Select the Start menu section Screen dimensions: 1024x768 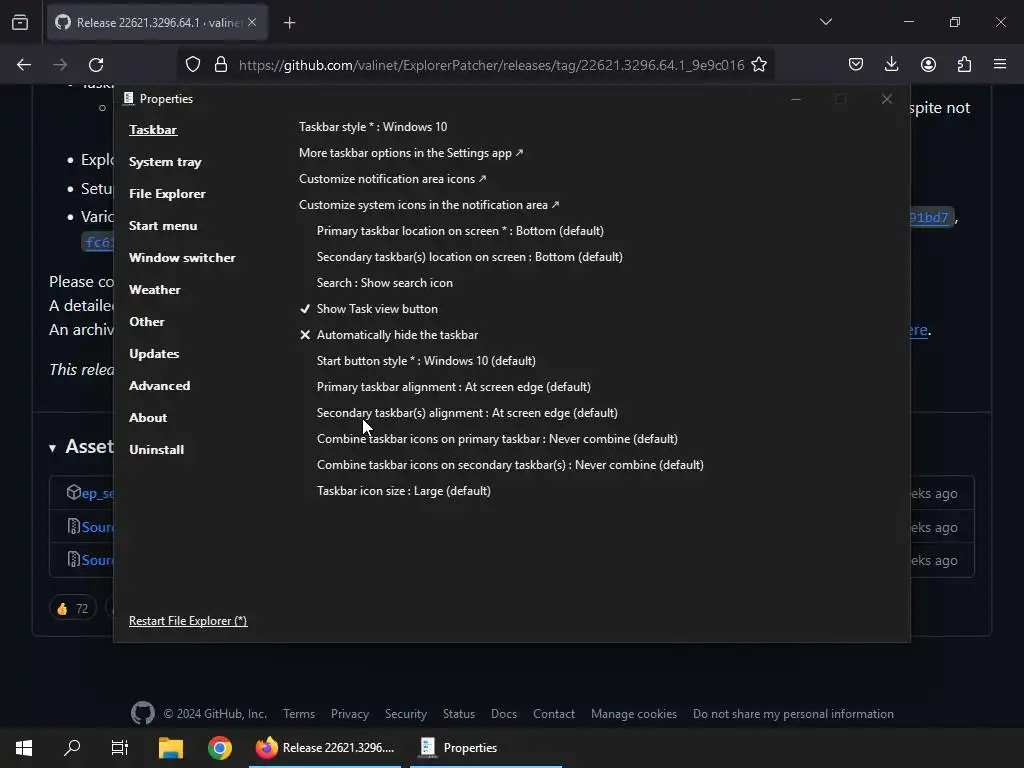click(163, 226)
